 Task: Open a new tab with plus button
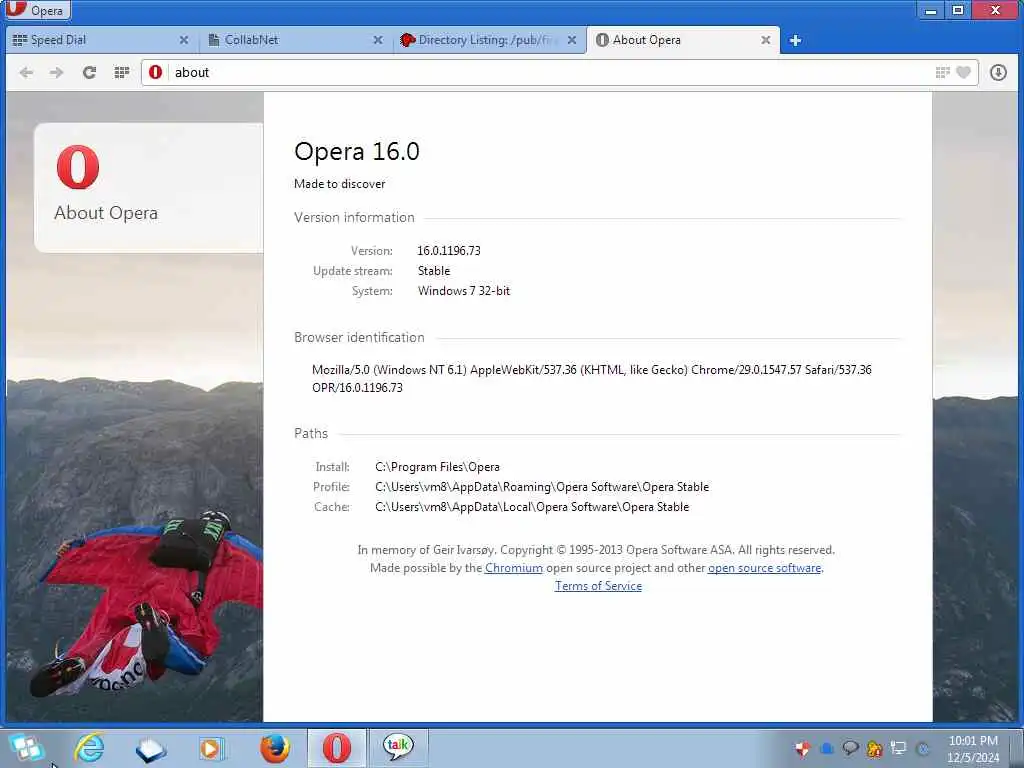795,40
